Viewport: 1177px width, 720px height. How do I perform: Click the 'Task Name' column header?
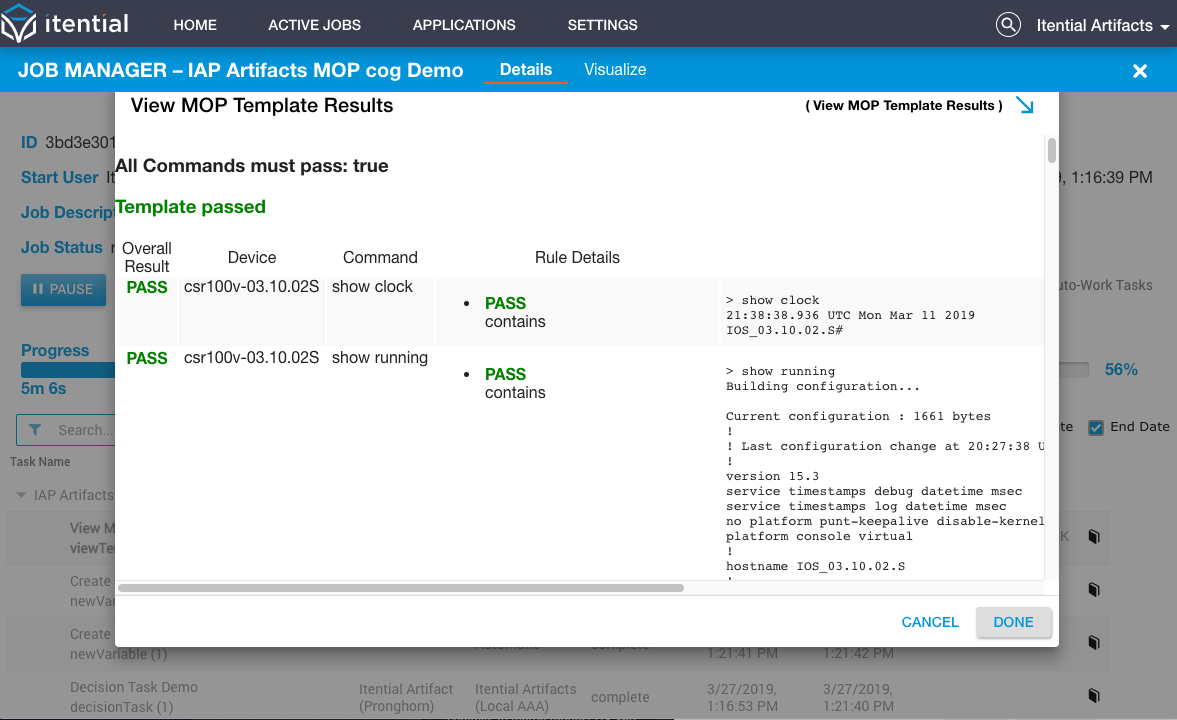click(x=40, y=462)
